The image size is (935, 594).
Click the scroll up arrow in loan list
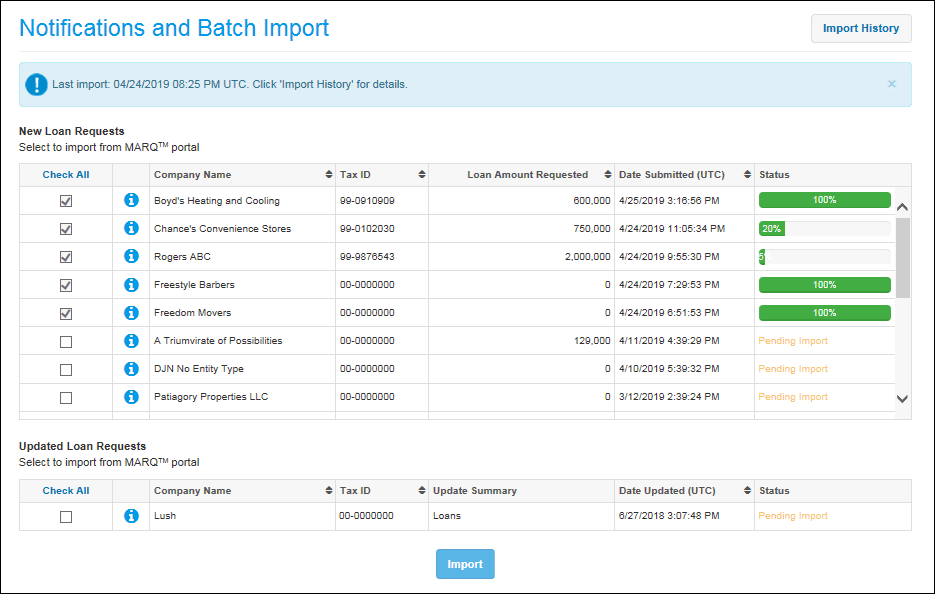903,208
